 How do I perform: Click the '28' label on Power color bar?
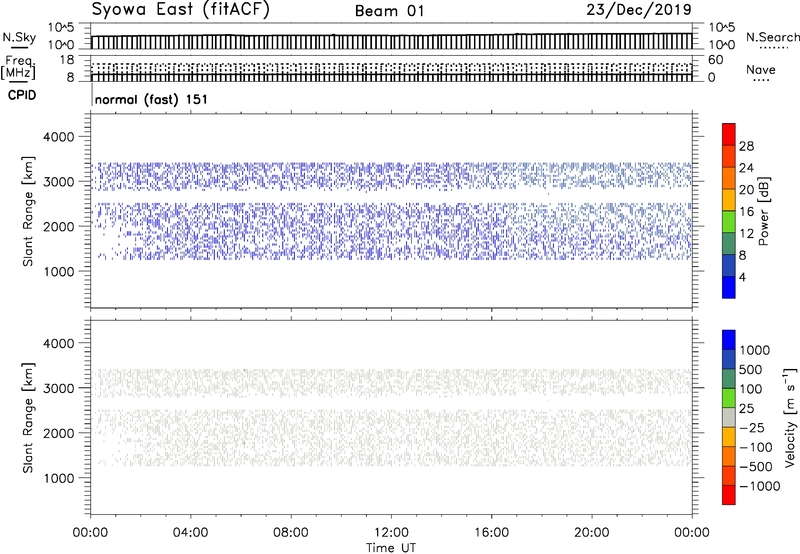pos(746,146)
